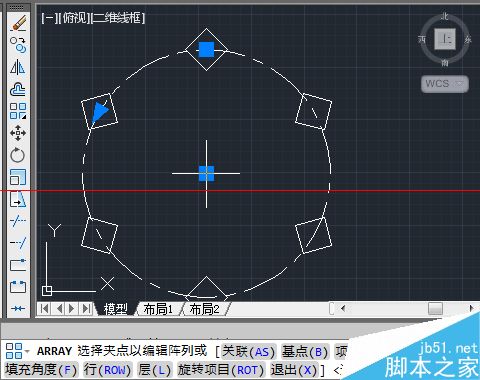Viewport: 480px width, 380px height.
Task: Open the 二维线框 visual style menu
Action: coord(118,18)
